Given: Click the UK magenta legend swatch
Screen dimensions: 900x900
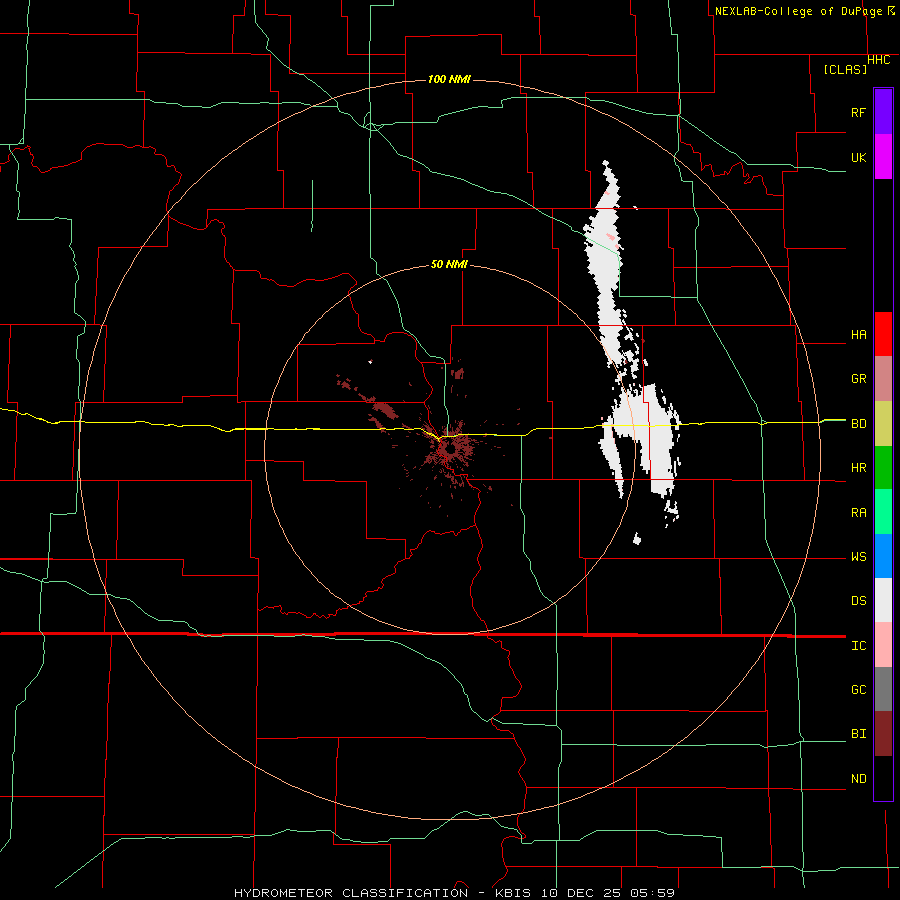Looking at the screenshot, I should pos(883,157).
